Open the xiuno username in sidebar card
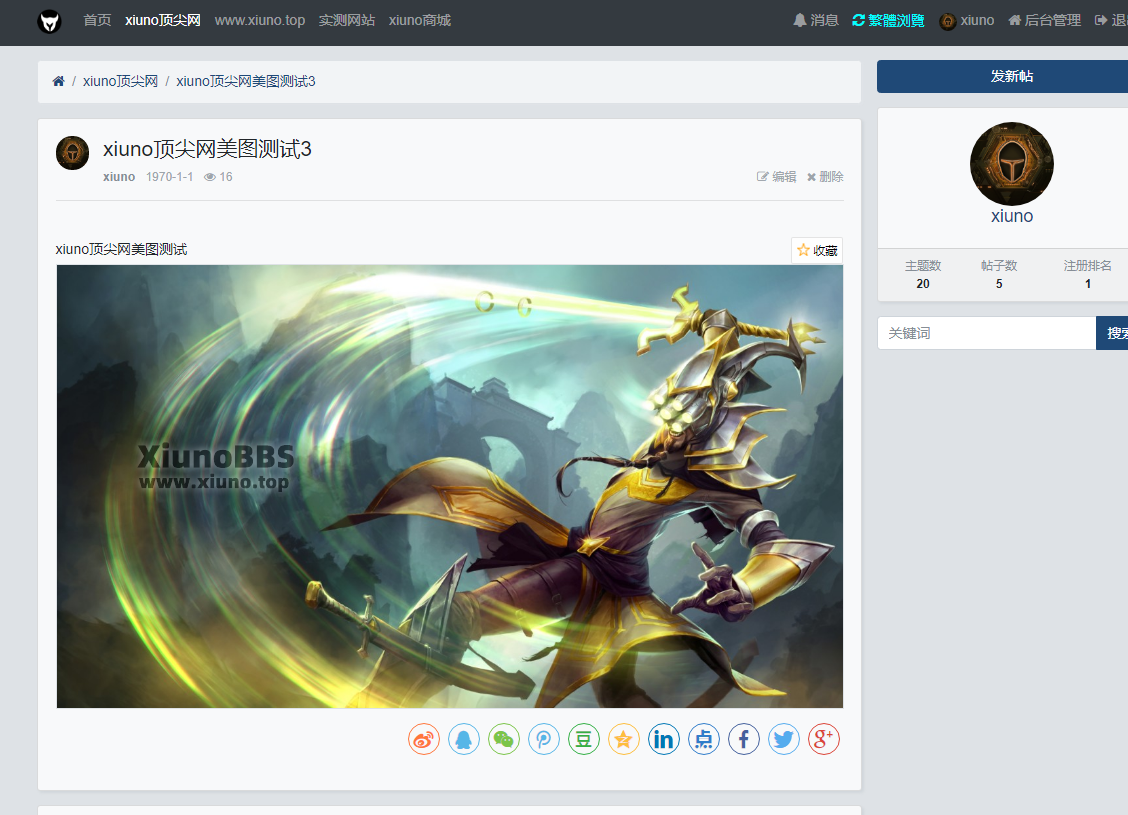The image size is (1128, 815). (x=1011, y=216)
